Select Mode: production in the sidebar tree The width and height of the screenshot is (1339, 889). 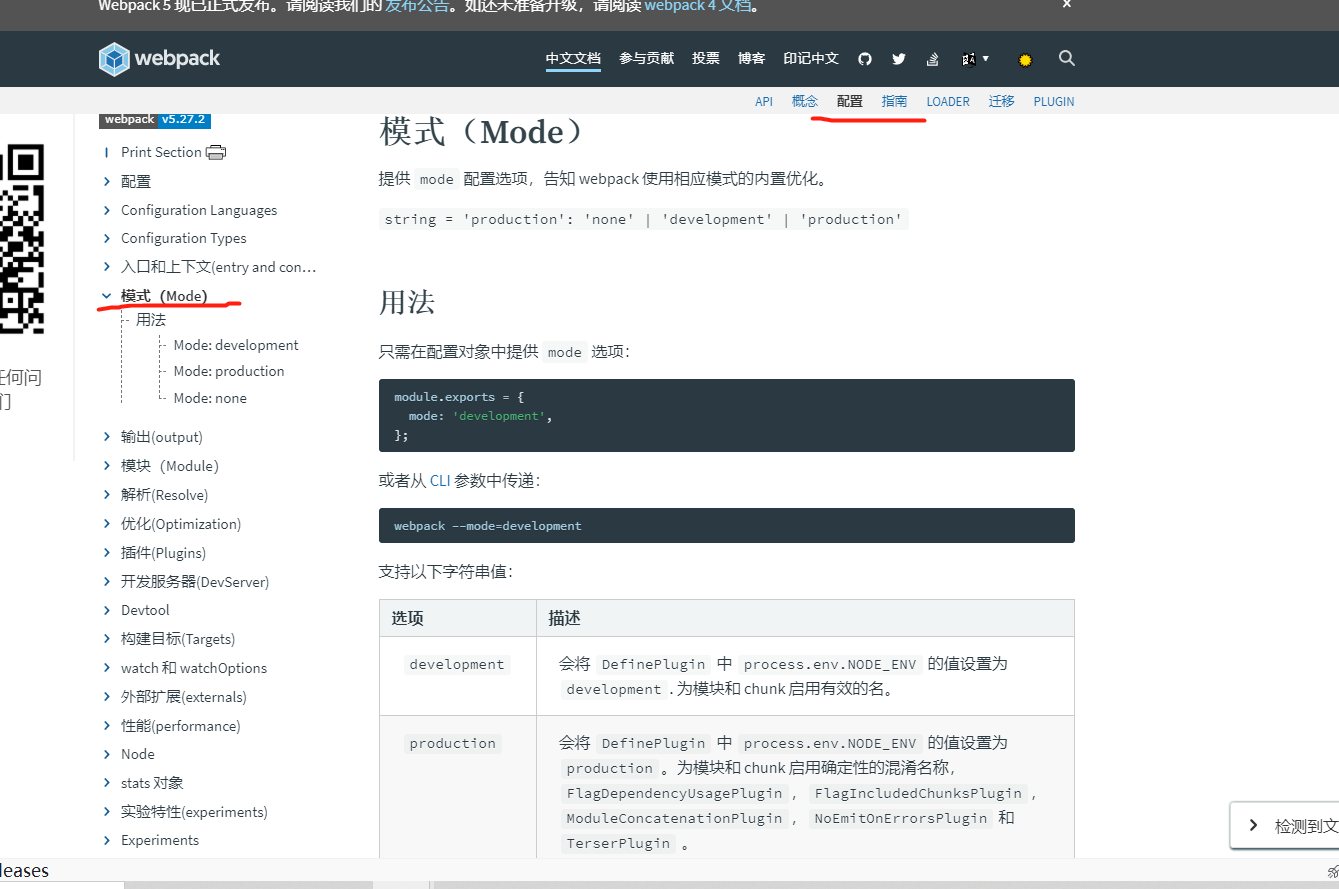coord(229,371)
